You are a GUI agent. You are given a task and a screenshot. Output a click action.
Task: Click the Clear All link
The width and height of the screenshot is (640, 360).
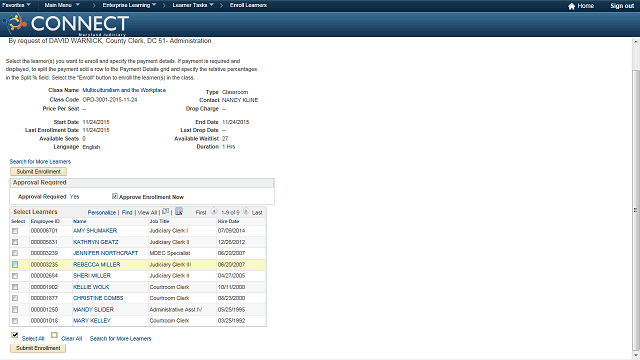pyautogui.click(x=71, y=339)
